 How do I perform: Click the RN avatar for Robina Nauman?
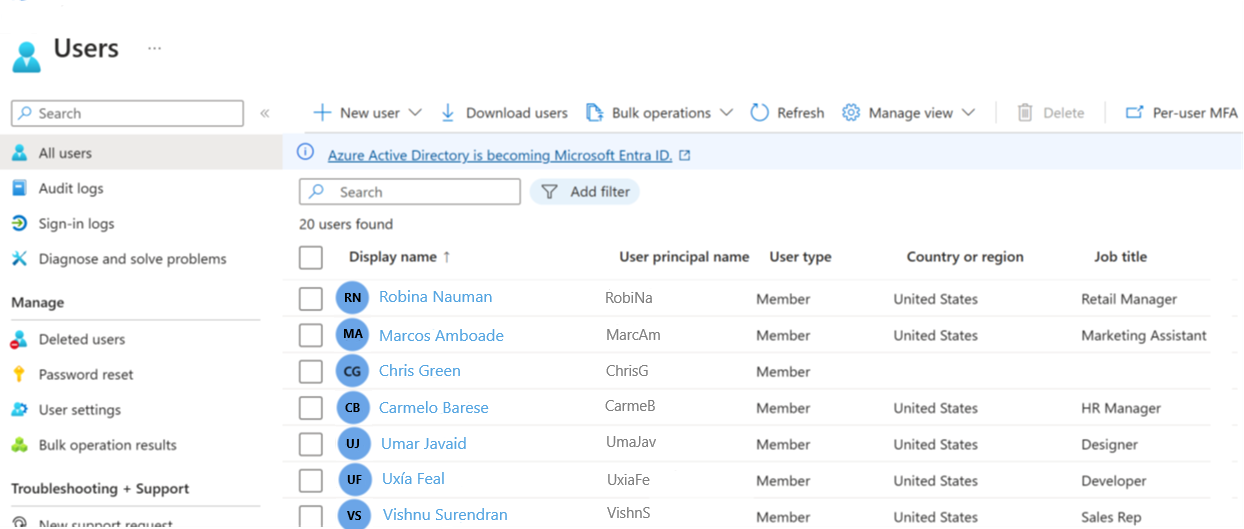352,298
